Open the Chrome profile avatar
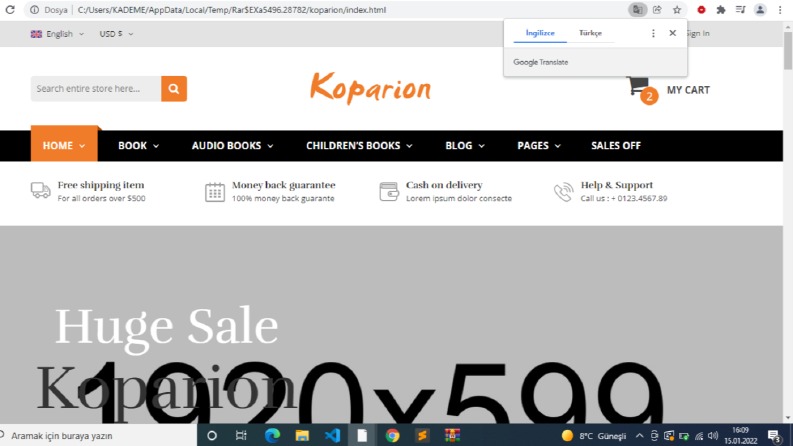Screen dimensions: 793x446 760,10
